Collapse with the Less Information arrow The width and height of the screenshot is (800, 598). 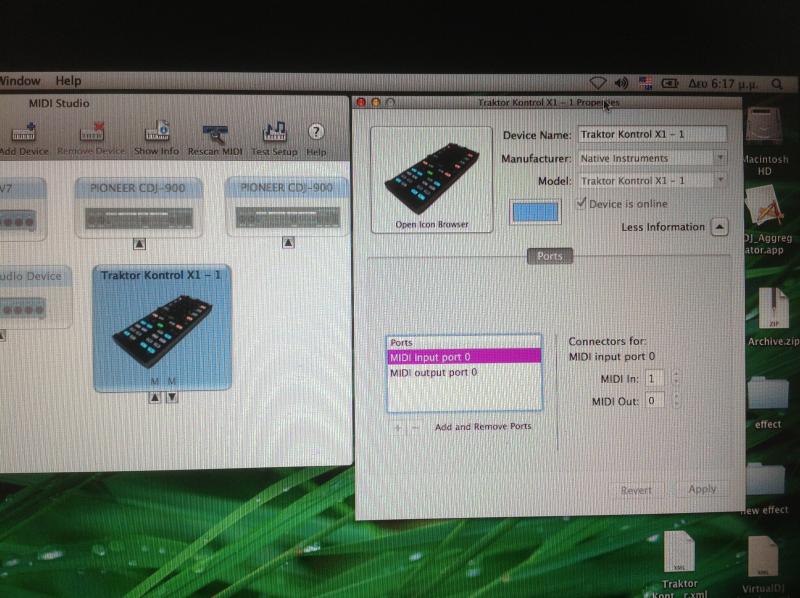click(x=719, y=227)
